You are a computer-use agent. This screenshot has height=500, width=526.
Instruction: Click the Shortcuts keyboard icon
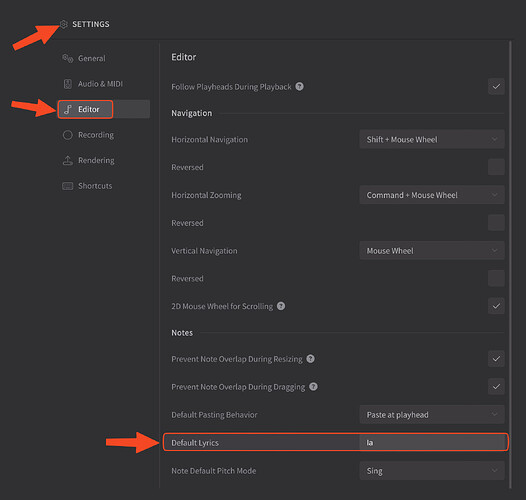pos(67,186)
